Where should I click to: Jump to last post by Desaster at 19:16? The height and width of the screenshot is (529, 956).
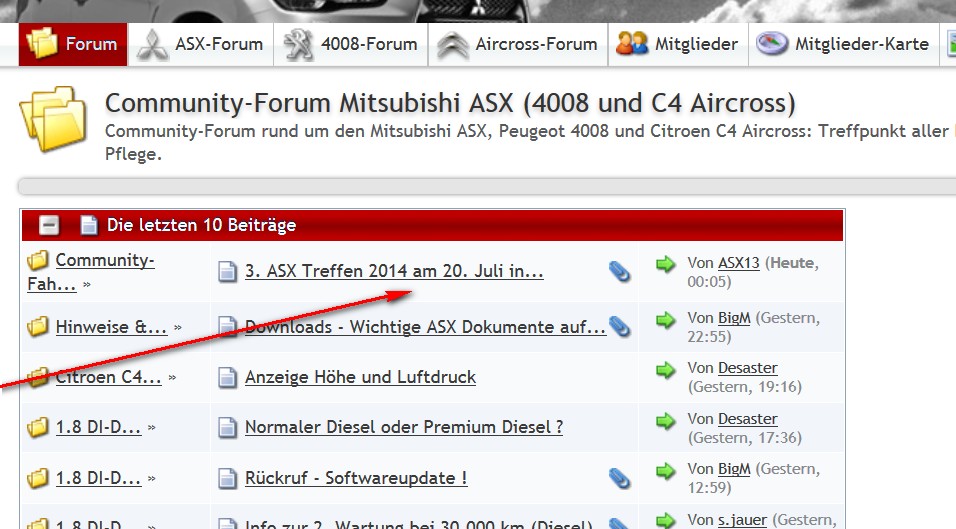(x=666, y=369)
